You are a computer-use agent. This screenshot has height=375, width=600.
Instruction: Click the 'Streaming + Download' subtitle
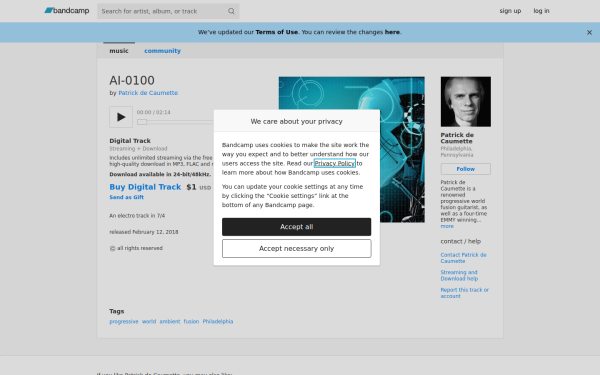click(138, 149)
